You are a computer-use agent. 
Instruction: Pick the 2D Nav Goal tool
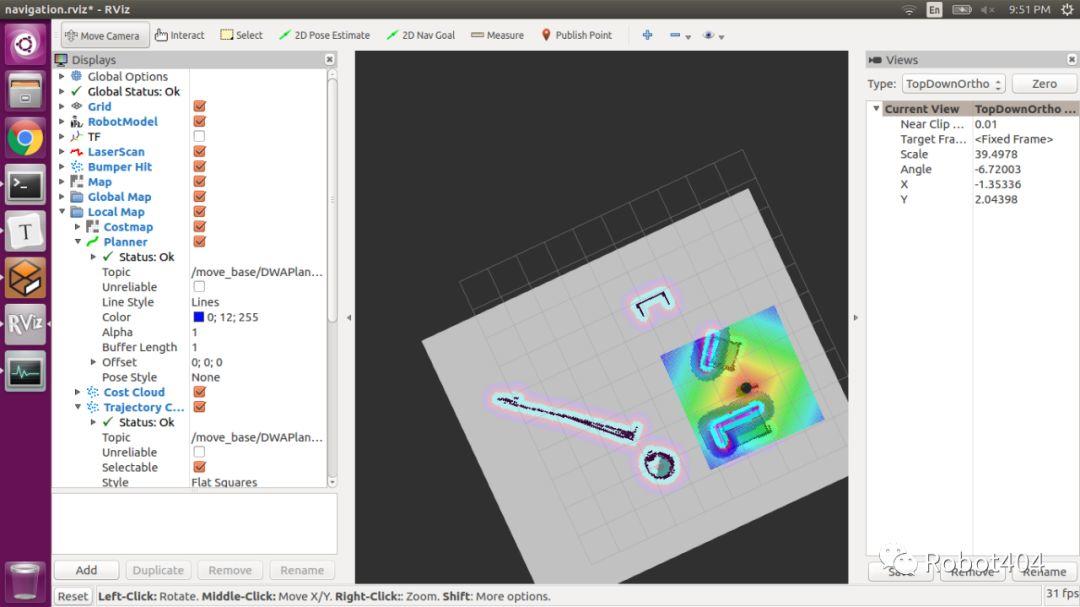(420, 35)
